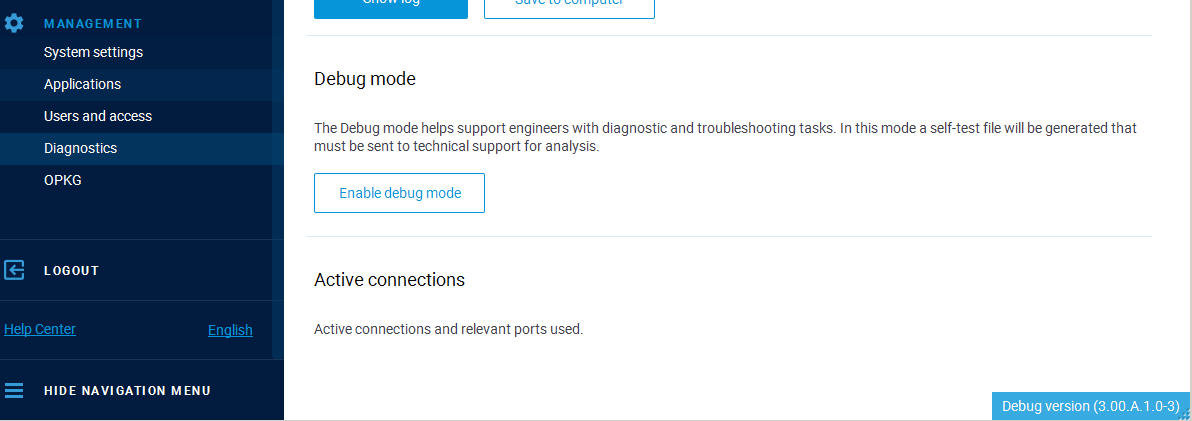The height and width of the screenshot is (421, 1192).
Task: Click the Debug version badge
Action: 1090,406
